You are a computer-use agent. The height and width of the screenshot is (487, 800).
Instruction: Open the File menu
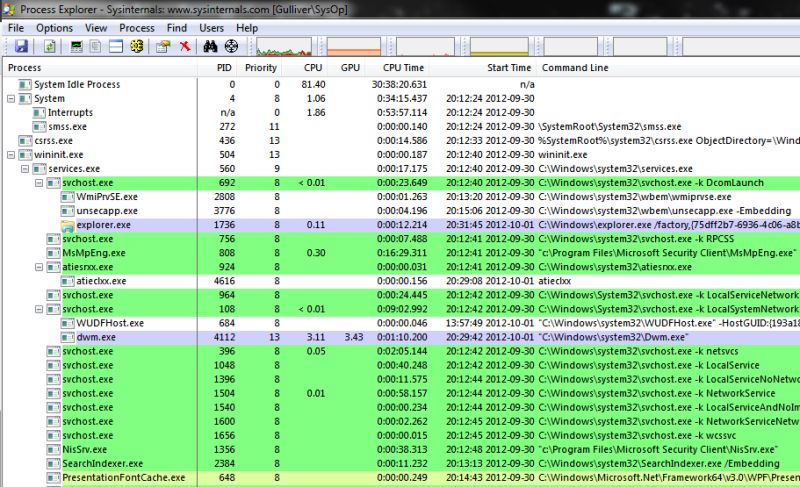point(16,28)
